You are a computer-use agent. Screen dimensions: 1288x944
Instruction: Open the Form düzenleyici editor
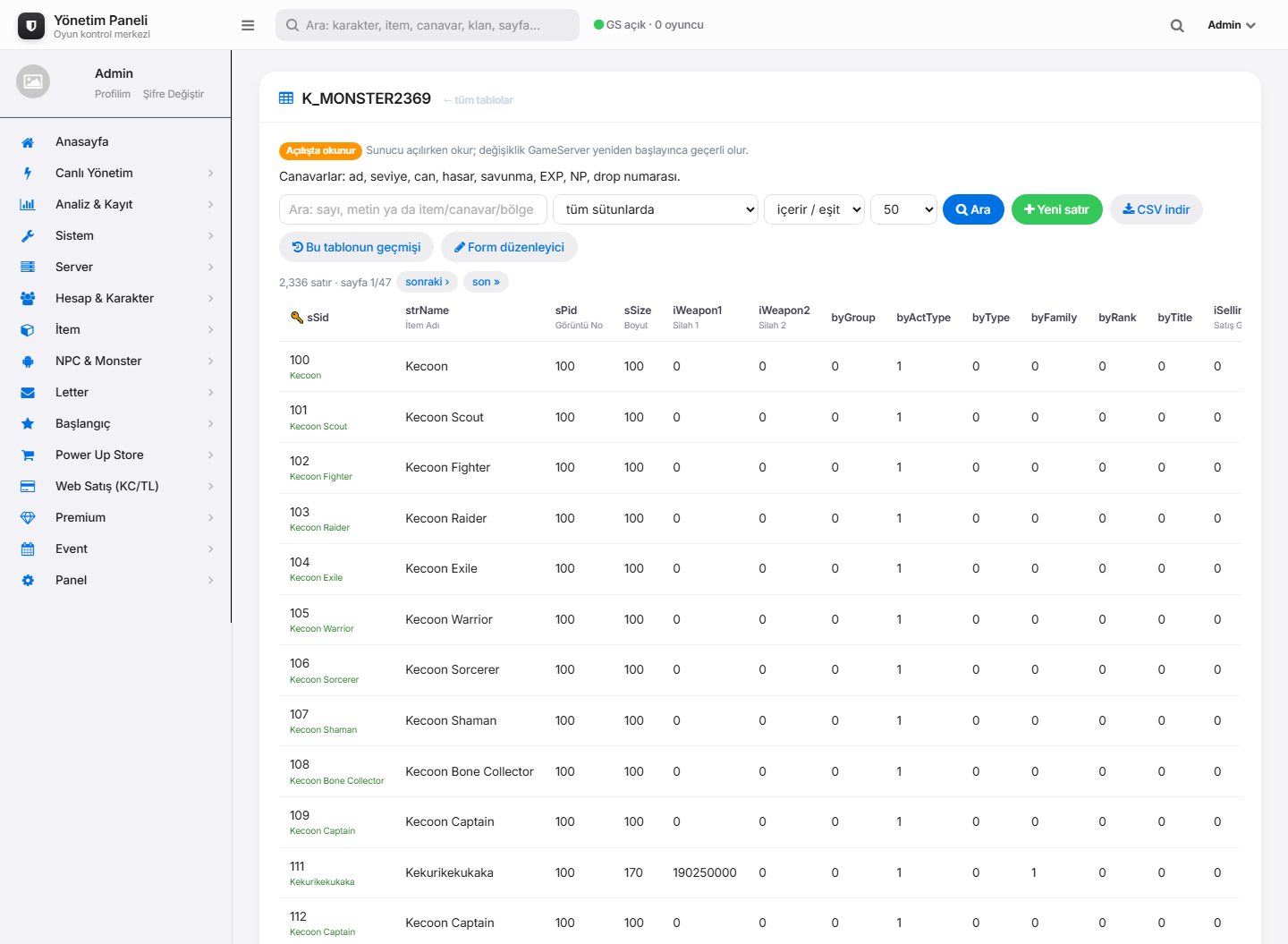[509, 247]
